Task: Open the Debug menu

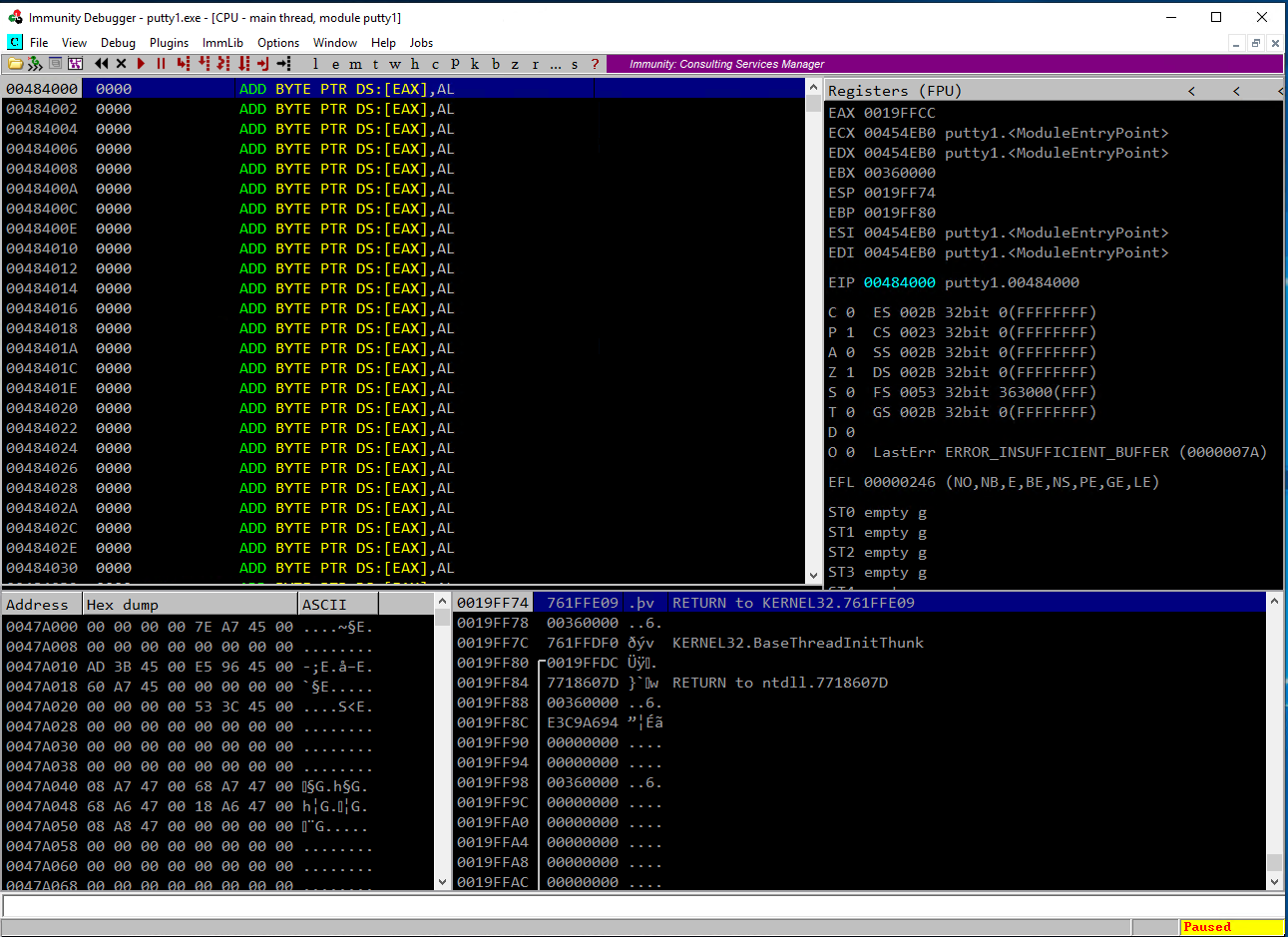Action: coord(118,43)
